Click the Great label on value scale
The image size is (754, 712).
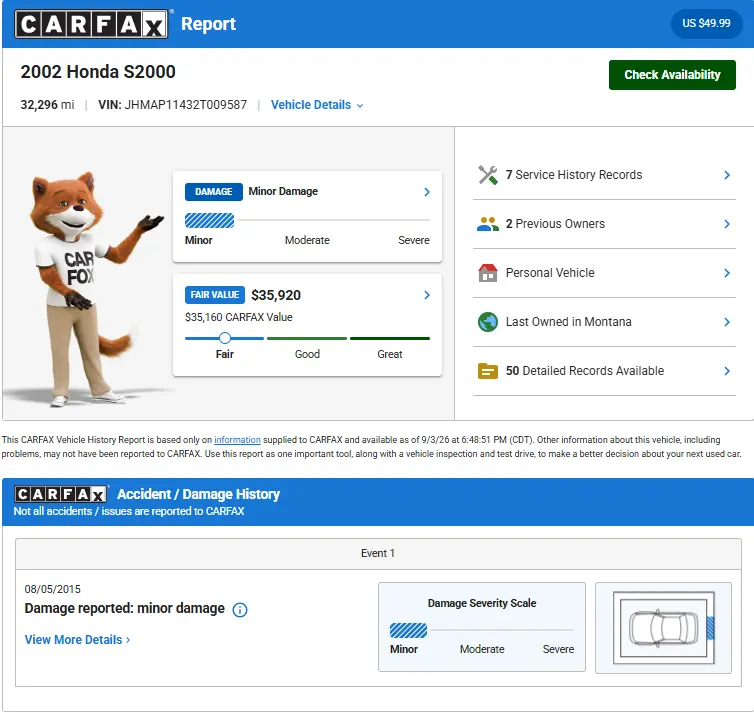click(x=390, y=354)
